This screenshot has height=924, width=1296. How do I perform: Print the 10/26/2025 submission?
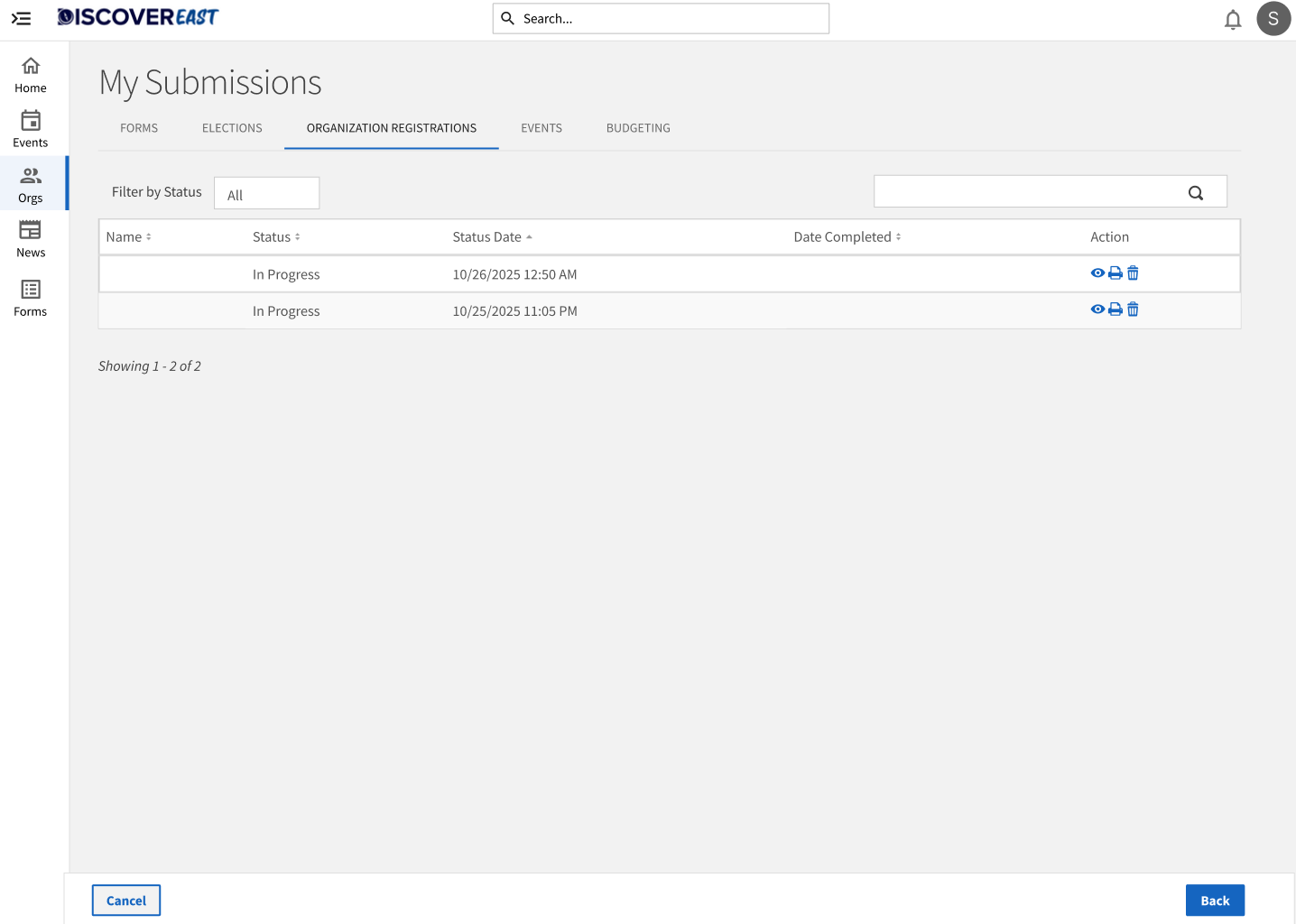point(1115,273)
